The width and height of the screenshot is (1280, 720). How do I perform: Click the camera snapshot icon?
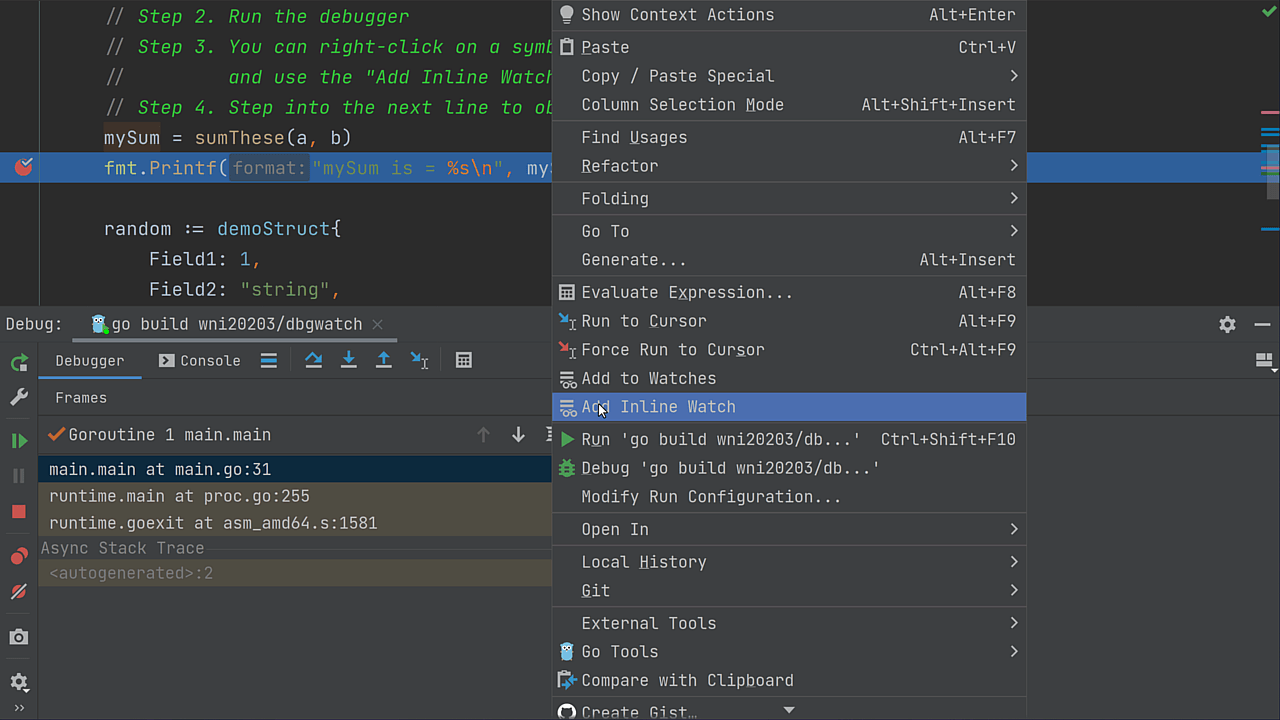19,636
